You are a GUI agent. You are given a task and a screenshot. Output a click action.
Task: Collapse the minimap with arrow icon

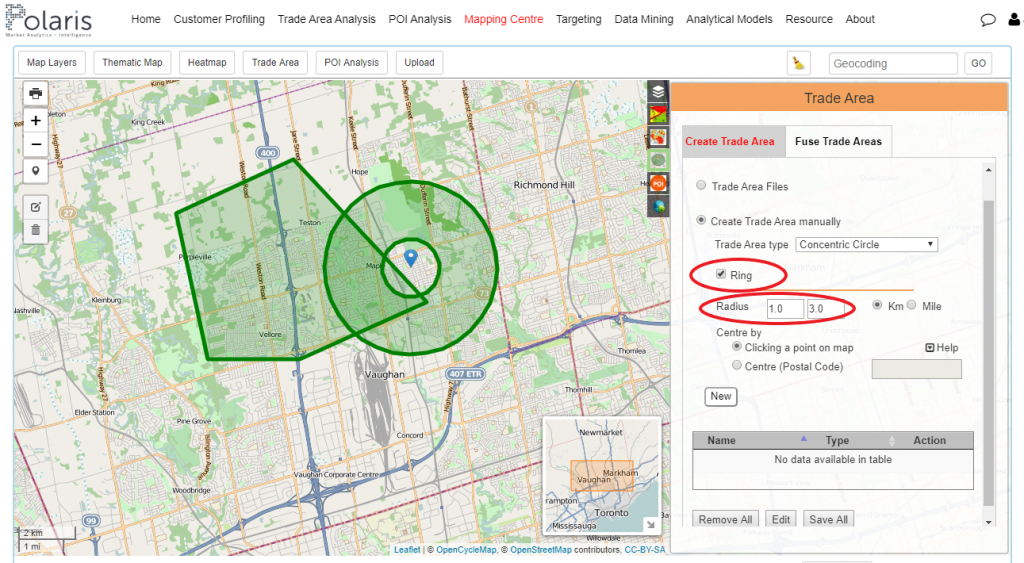click(x=651, y=524)
